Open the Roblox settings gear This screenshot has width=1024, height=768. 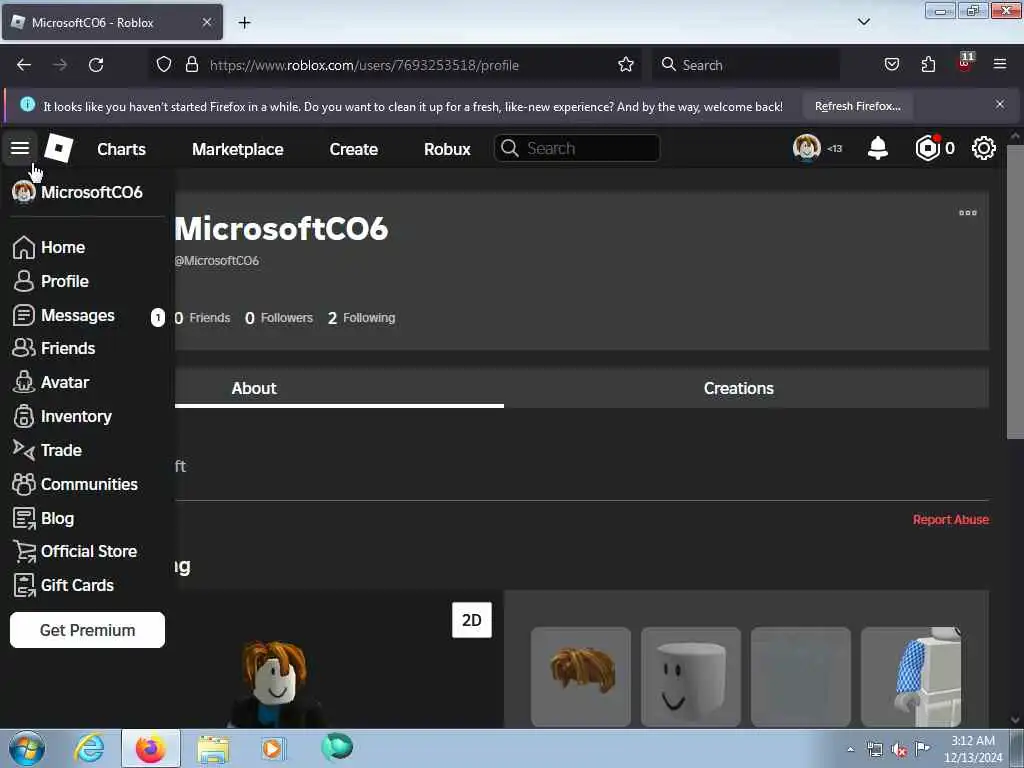tap(984, 148)
